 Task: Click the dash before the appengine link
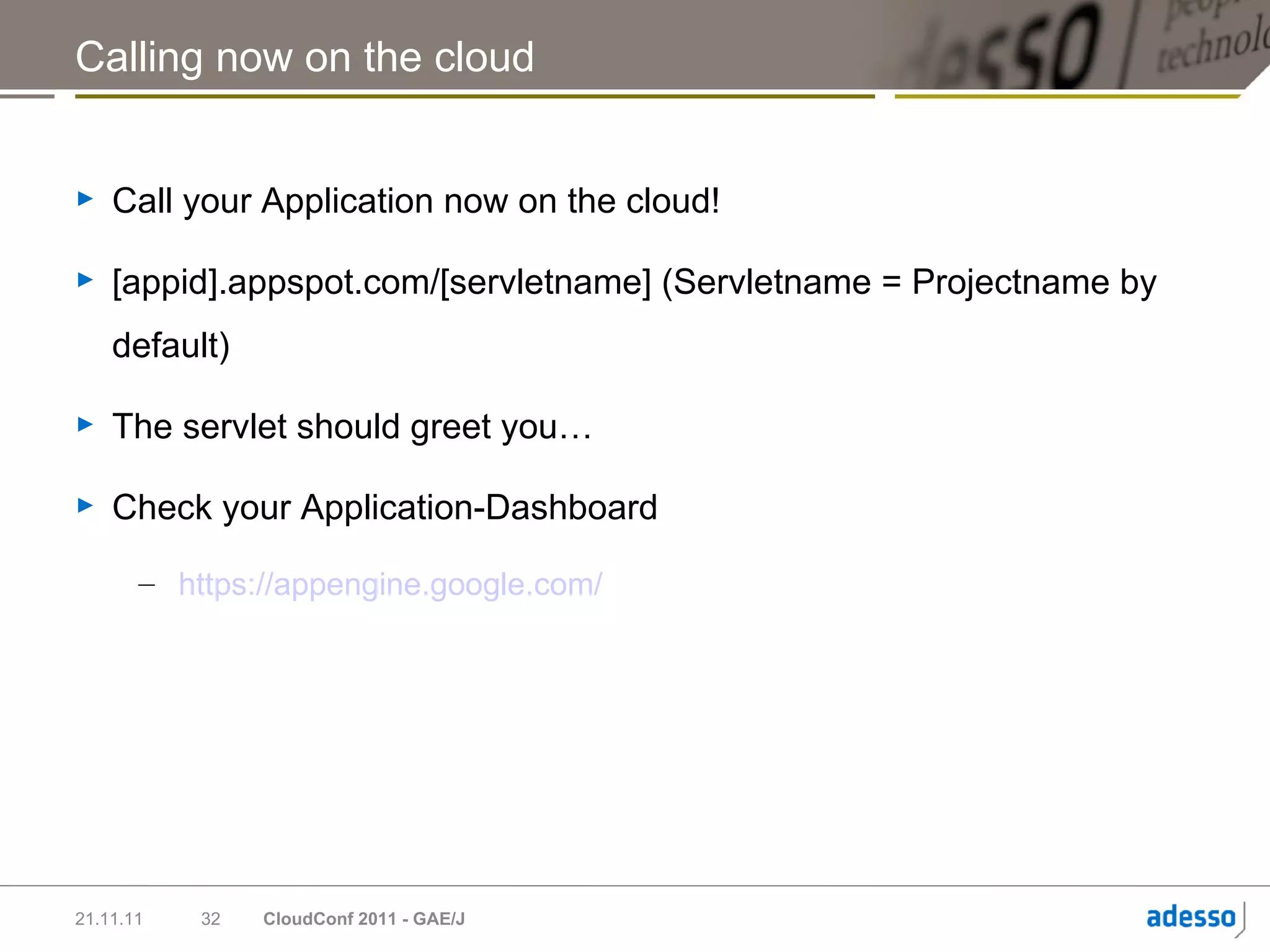[147, 585]
